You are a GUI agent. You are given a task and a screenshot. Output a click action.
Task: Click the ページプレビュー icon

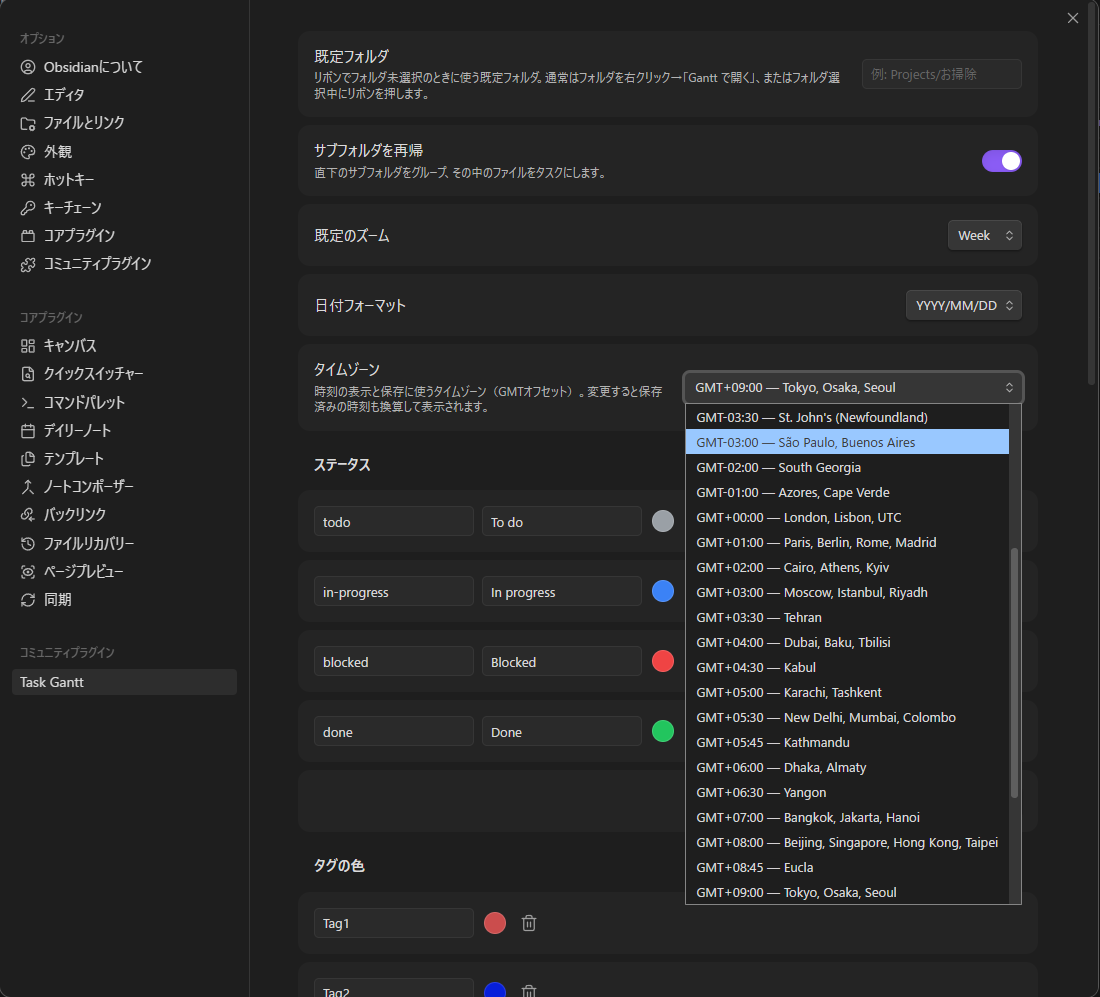coord(28,572)
